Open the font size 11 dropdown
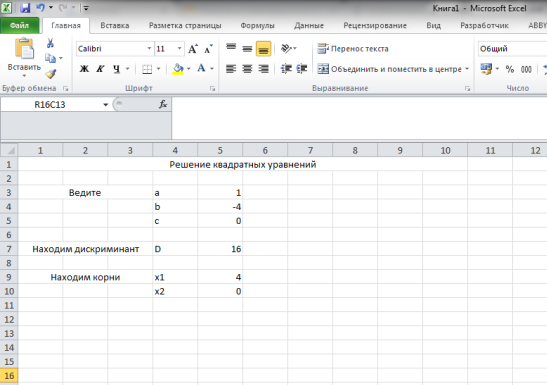This screenshot has width=547, height=385. coord(179,48)
